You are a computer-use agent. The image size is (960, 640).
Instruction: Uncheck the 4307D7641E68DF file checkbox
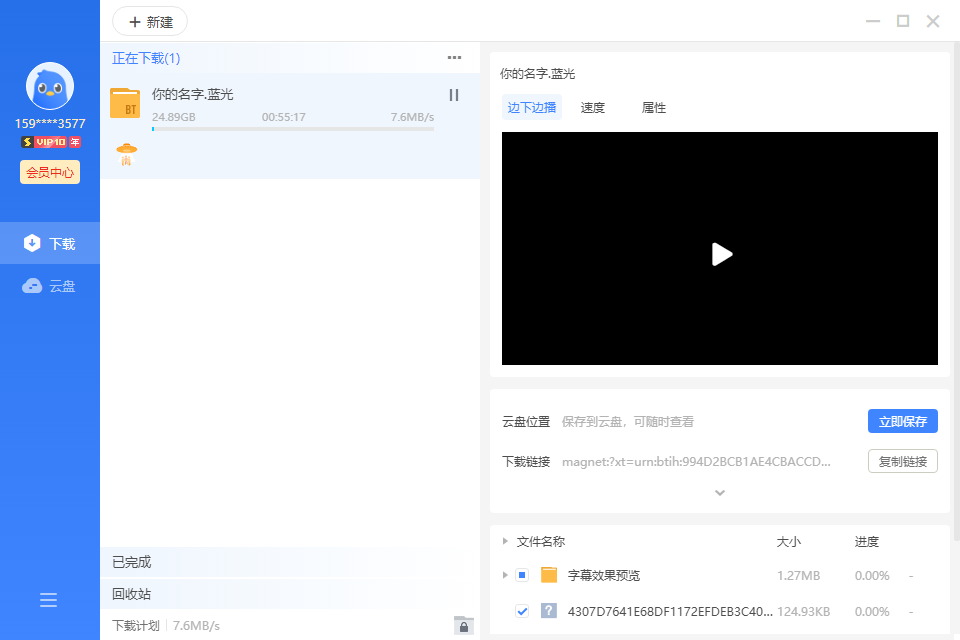coord(522,611)
